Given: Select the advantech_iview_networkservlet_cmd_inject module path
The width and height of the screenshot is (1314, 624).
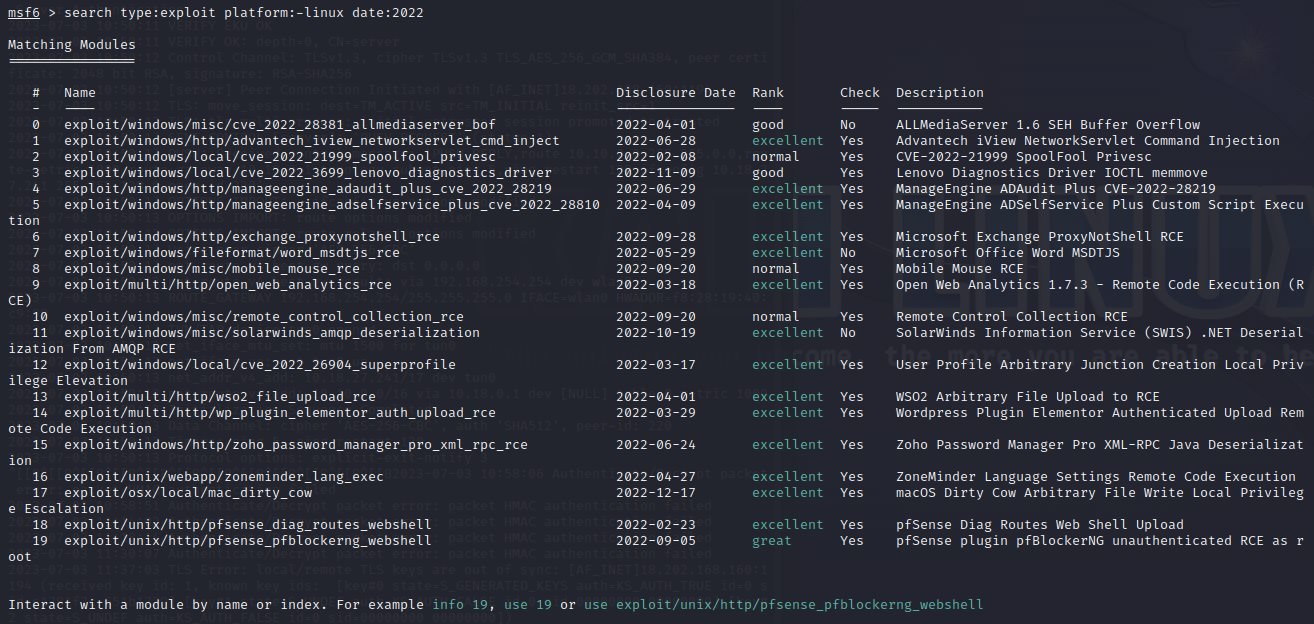Looking at the screenshot, I should 312,141.
